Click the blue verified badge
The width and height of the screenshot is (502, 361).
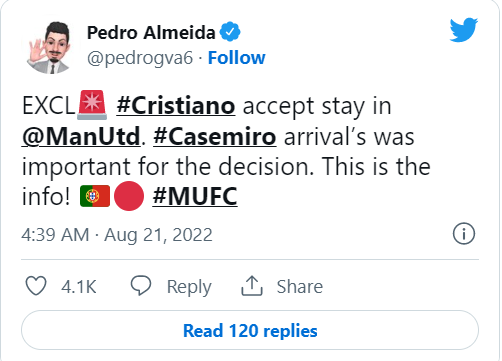coord(230,32)
